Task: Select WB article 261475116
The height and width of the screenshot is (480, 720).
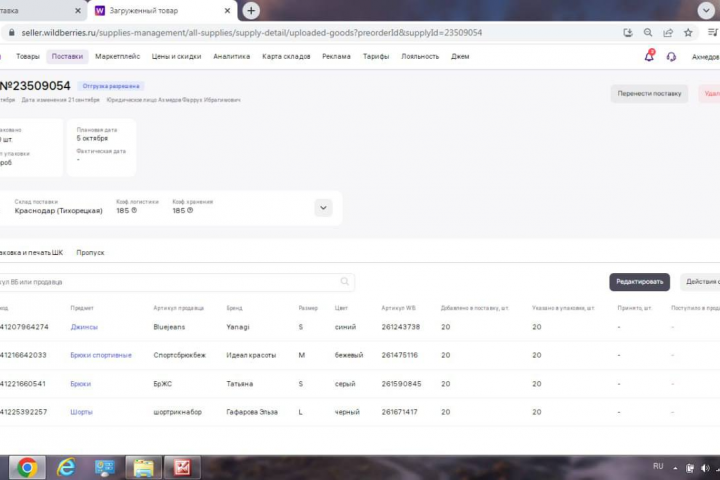Action: coord(399,355)
